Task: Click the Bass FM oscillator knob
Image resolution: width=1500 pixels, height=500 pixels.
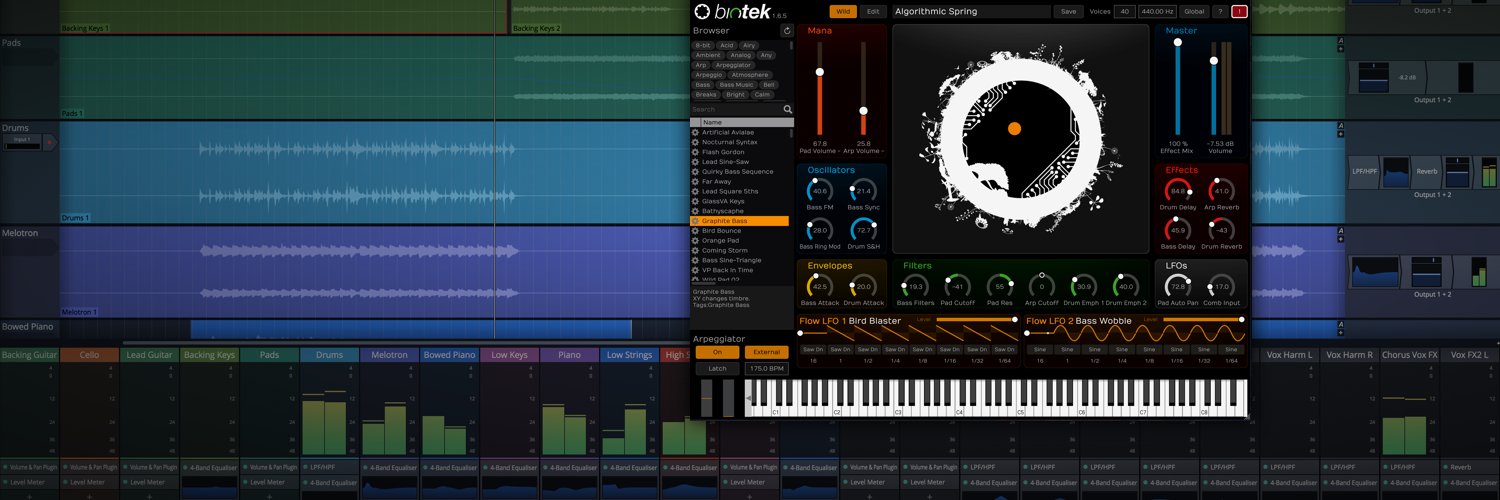Action: 820,190
